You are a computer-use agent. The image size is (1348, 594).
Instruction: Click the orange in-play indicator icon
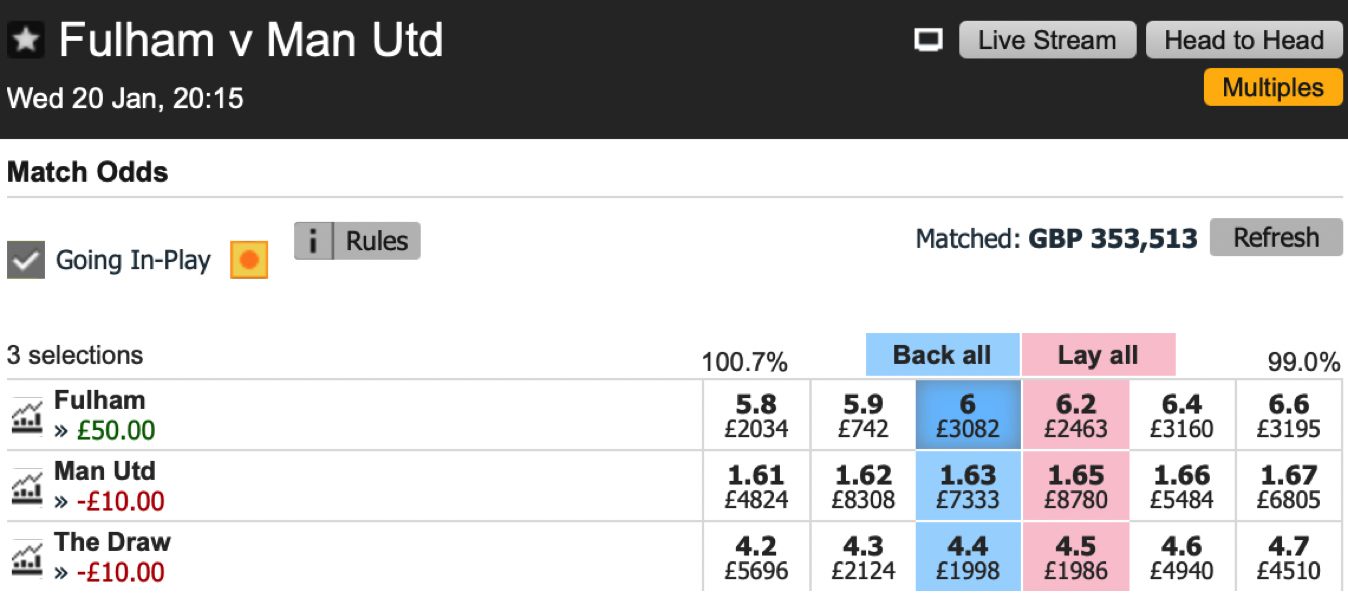click(249, 260)
